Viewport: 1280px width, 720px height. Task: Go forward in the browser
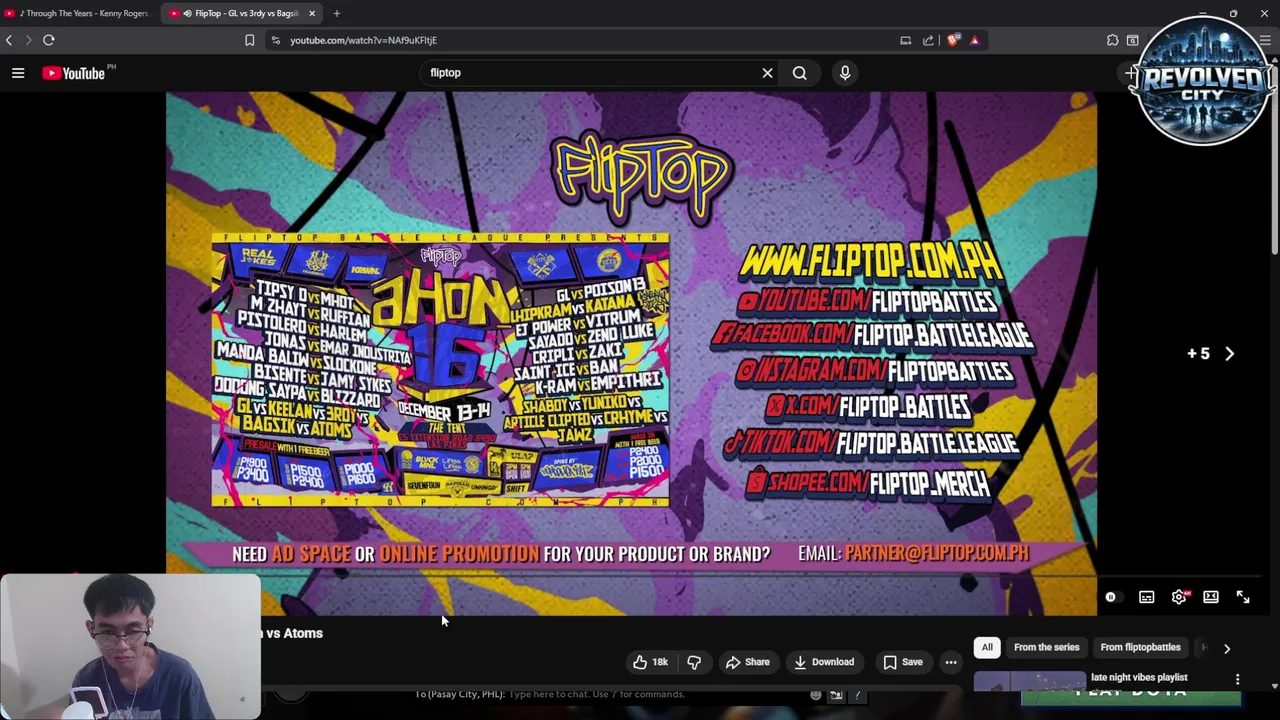(28, 40)
